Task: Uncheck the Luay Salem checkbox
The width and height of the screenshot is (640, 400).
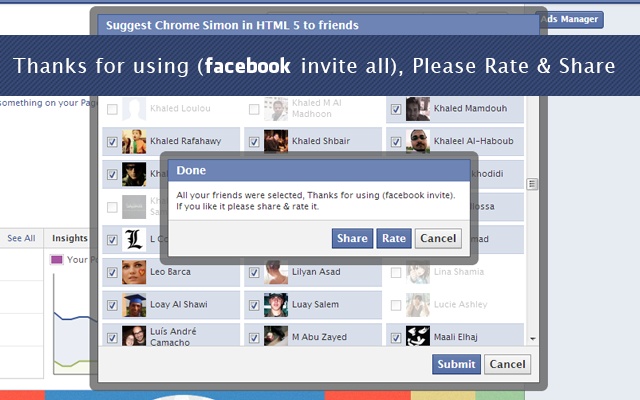Action: [x=254, y=305]
